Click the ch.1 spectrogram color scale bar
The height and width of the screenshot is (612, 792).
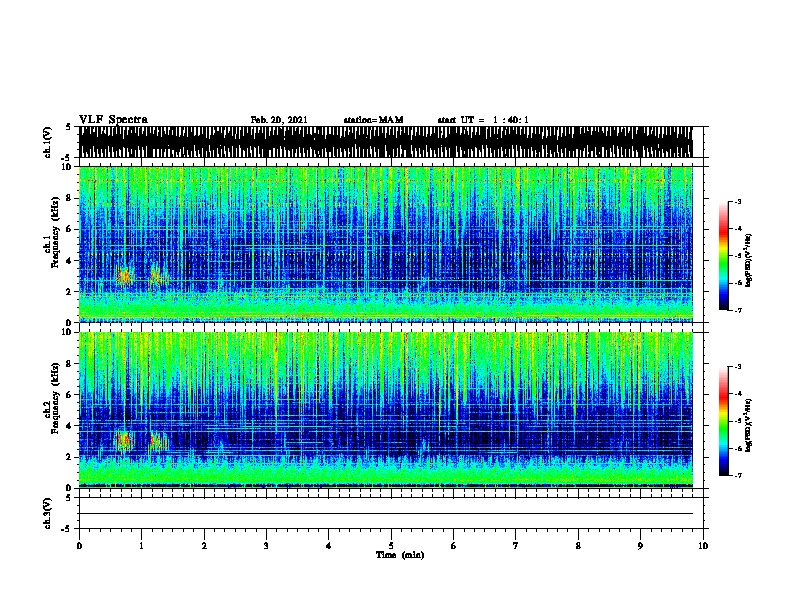point(724,256)
